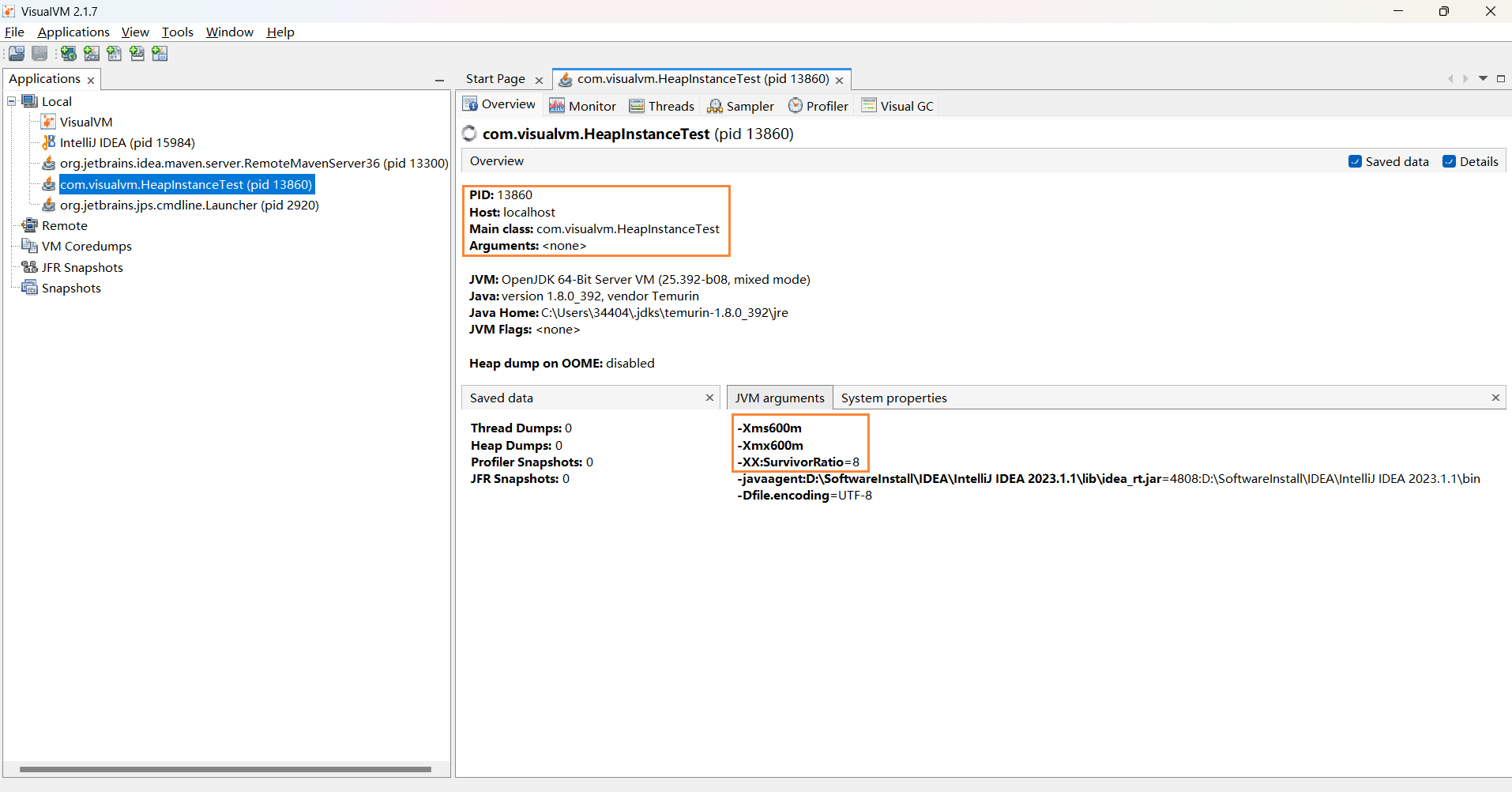Switch to the System properties tab
Image resolution: width=1512 pixels, height=792 pixels.
coord(894,398)
